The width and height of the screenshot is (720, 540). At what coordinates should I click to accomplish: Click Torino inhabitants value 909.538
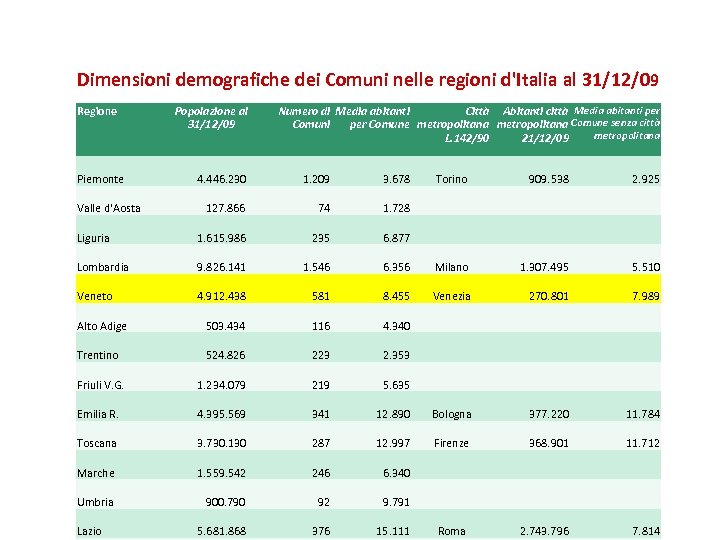pos(548,179)
